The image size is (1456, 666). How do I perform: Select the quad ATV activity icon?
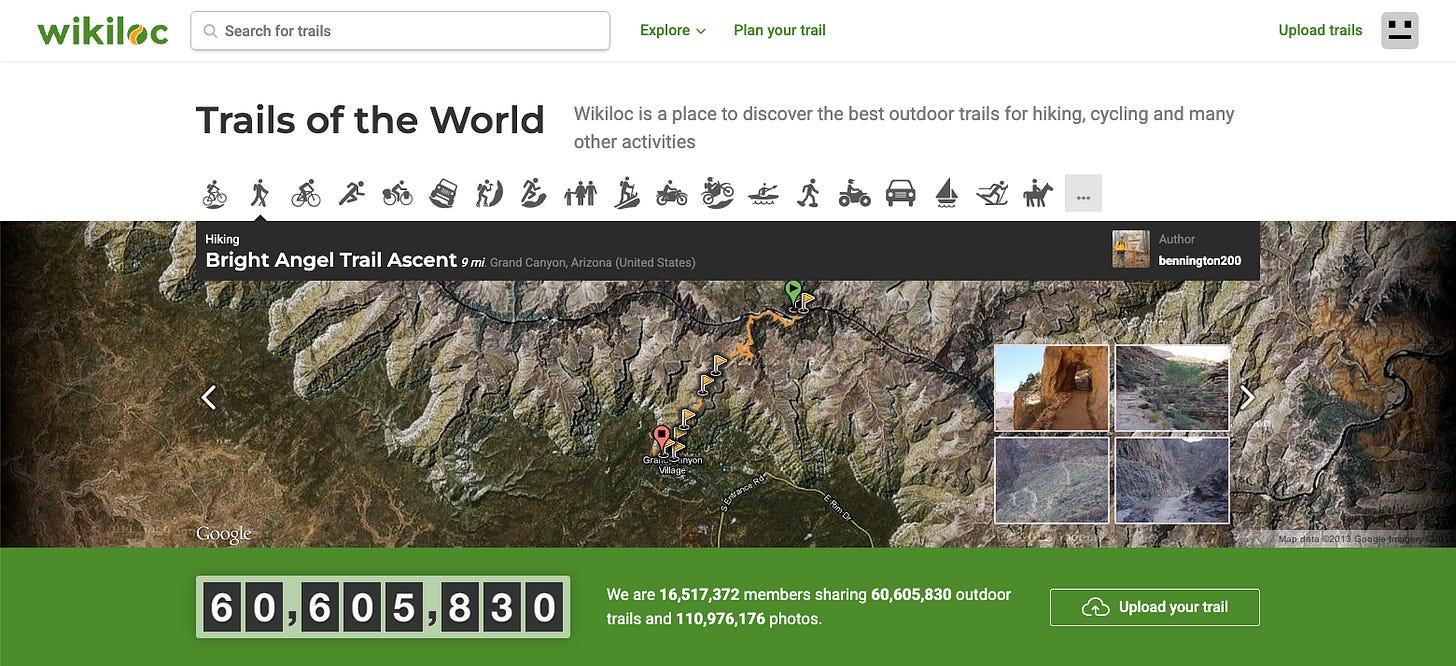point(855,193)
